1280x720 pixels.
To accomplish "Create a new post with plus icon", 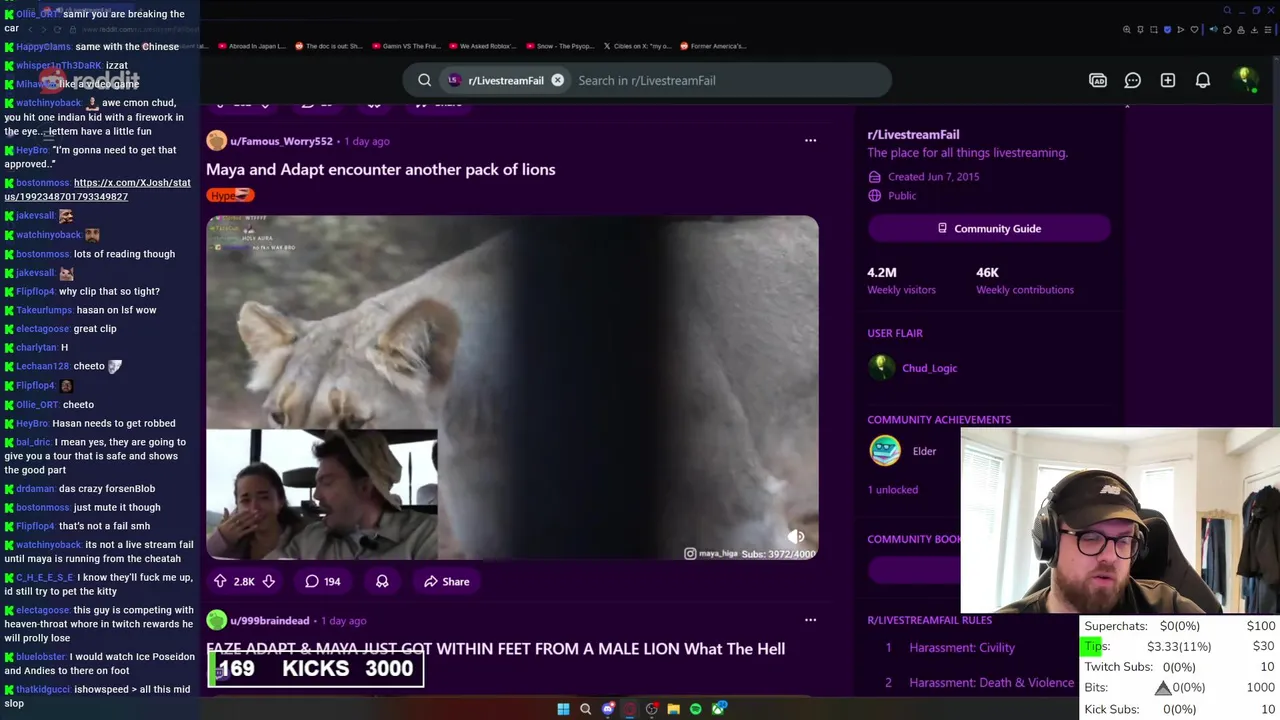I will [x=1168, y=80].
